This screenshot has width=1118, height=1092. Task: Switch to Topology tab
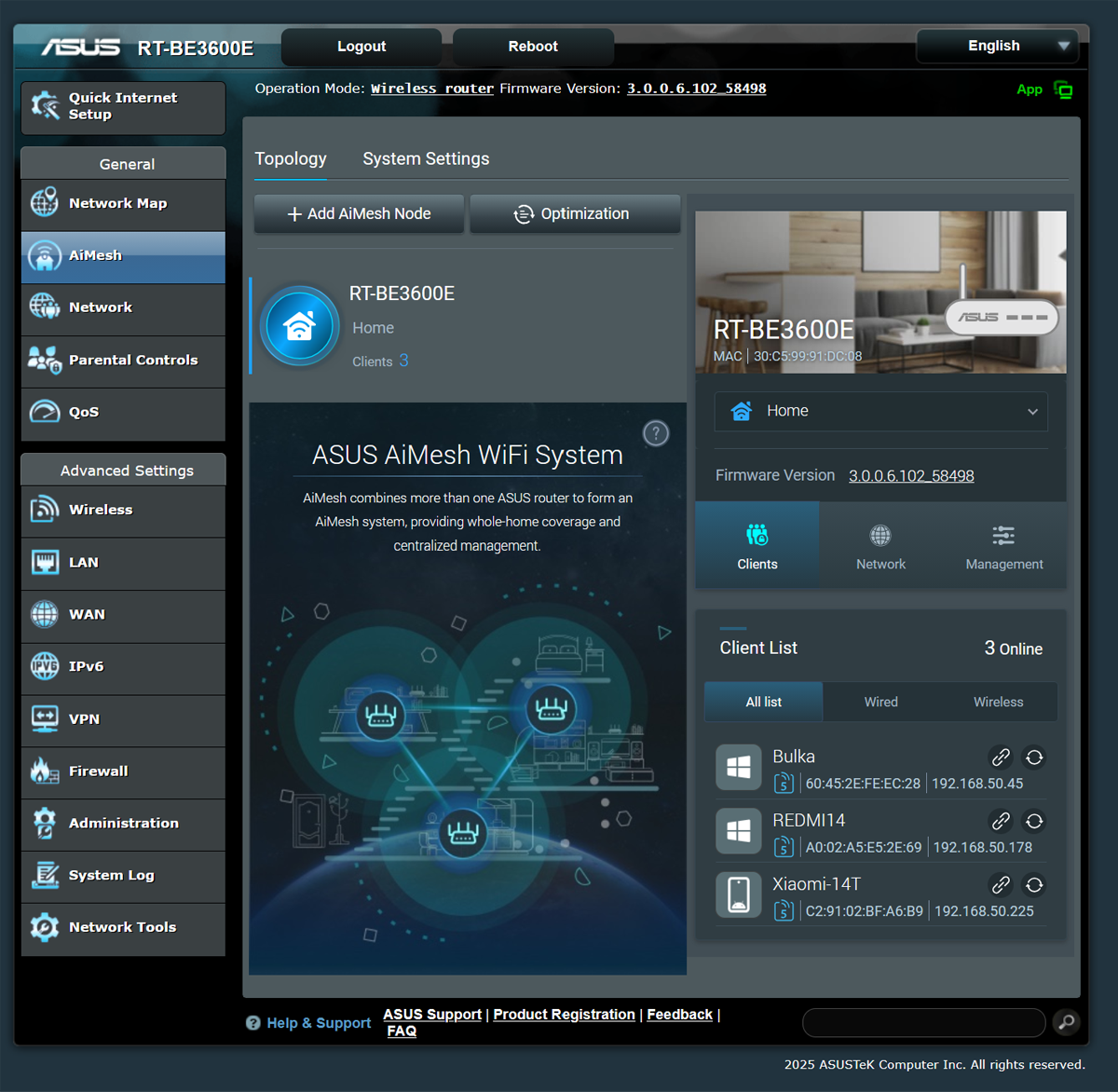click(x=291, y=158)
